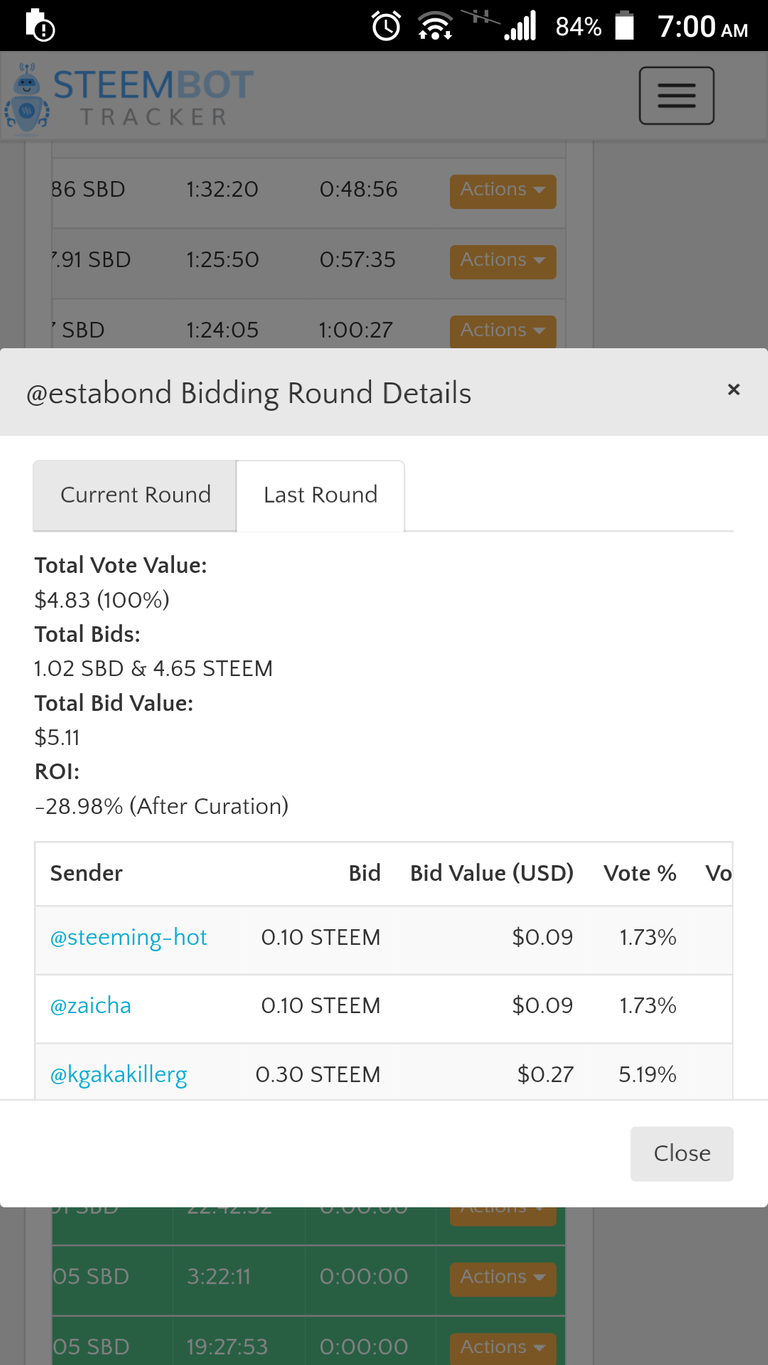Tap the Wi-Fi status bar icon
Screen dimensions: 768x1365
pos(435,26)
